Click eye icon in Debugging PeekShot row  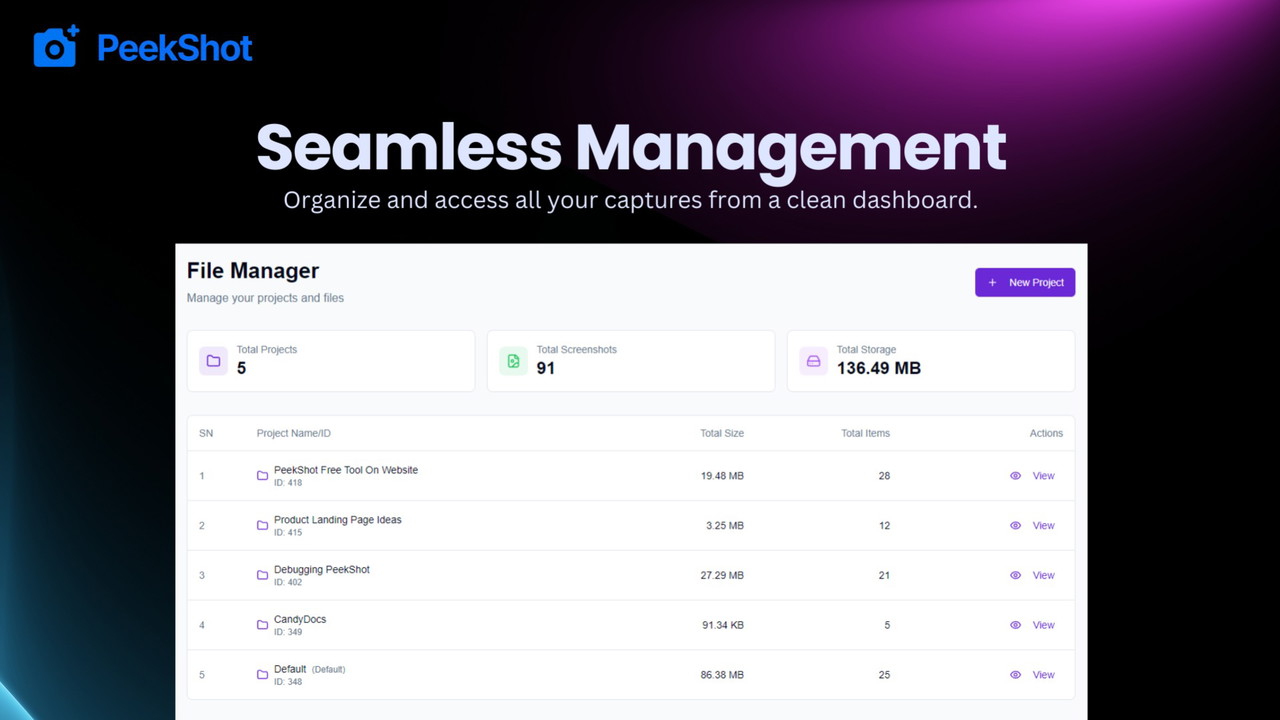pyautogui.click(x=1015, y=576)
